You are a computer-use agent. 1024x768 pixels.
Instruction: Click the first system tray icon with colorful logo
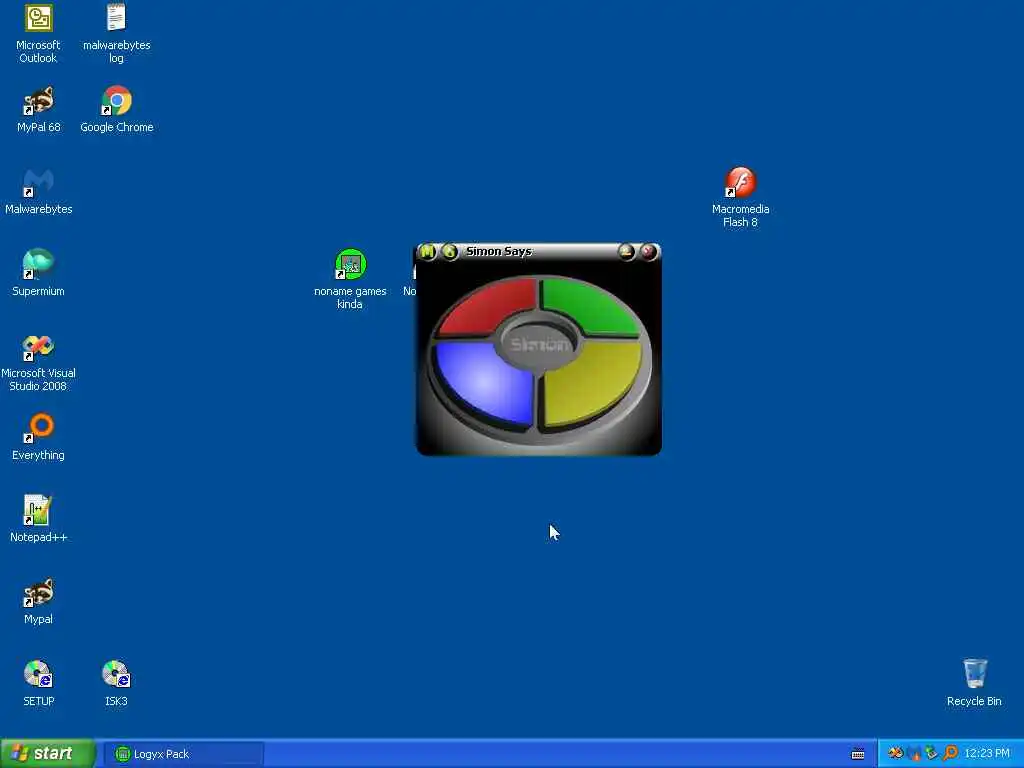point(895,754)
